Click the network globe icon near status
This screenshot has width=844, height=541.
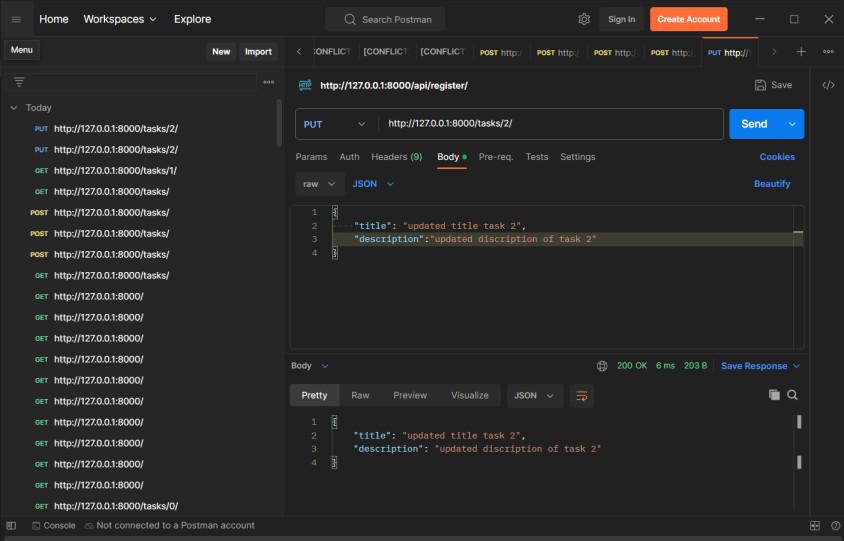[x=602, y=366]
